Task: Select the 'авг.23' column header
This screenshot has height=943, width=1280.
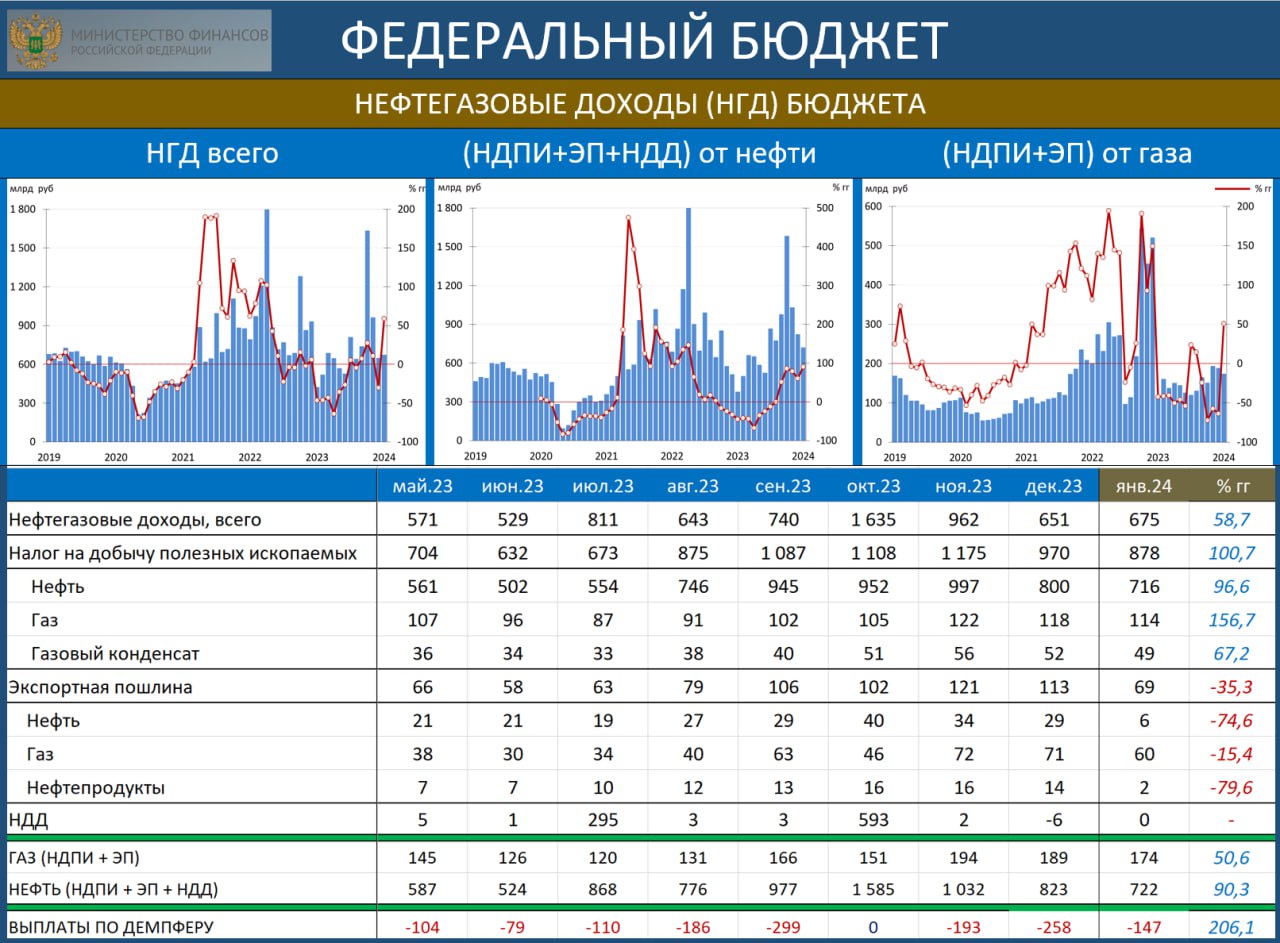Action: [693, 486]
